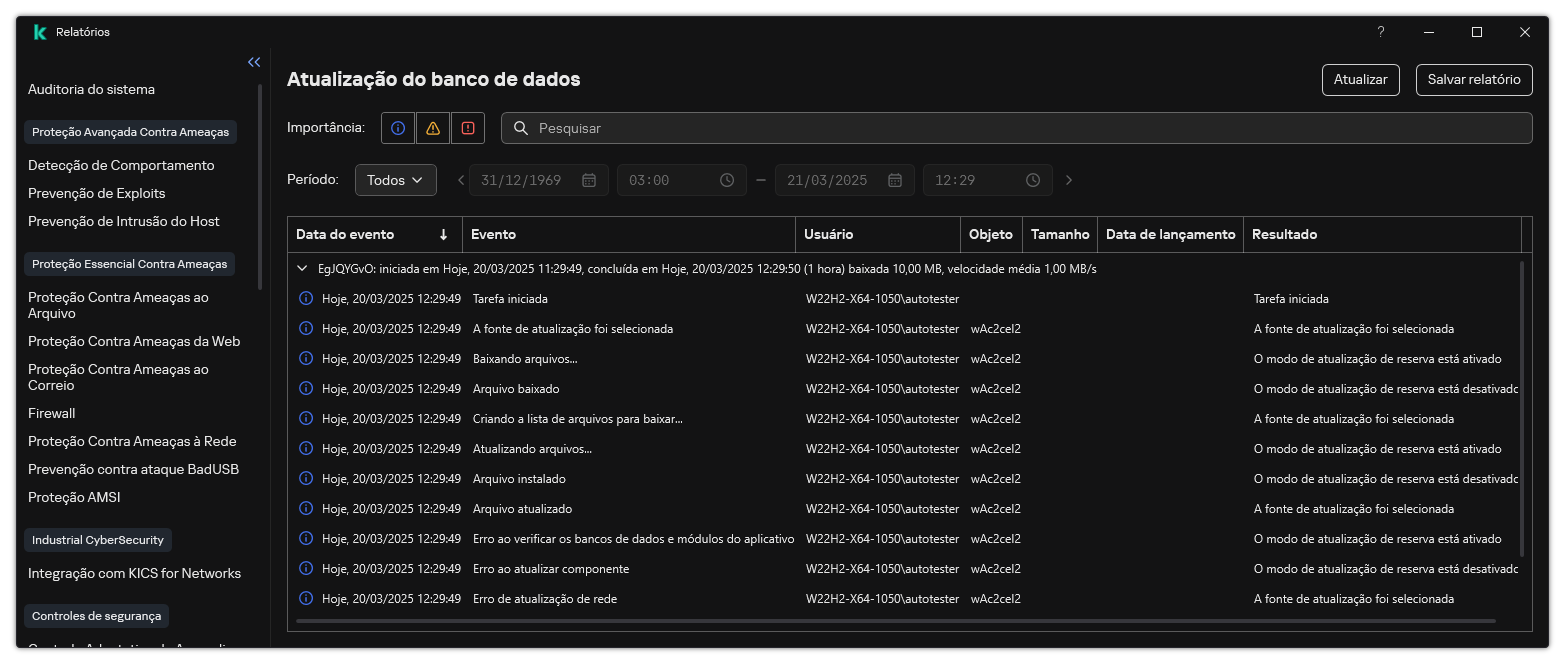Image resolution: width=1565 pixels, height=664 pixels.
Task: Open the end date calendar picker
Action: (893, 180)
